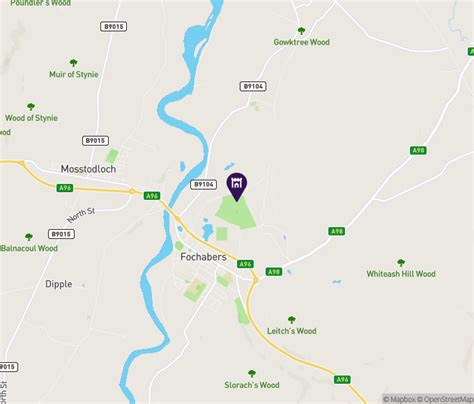Select the Gowktree Wood tree icon
The height and width of the screenshot is (404, 474).
tap(301, 31)
